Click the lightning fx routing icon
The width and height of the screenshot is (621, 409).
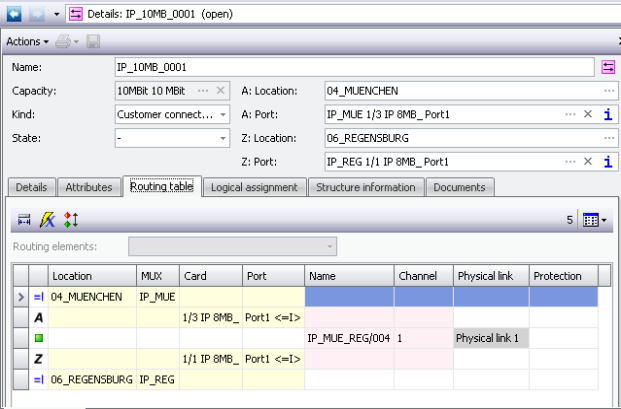point(48,220)
